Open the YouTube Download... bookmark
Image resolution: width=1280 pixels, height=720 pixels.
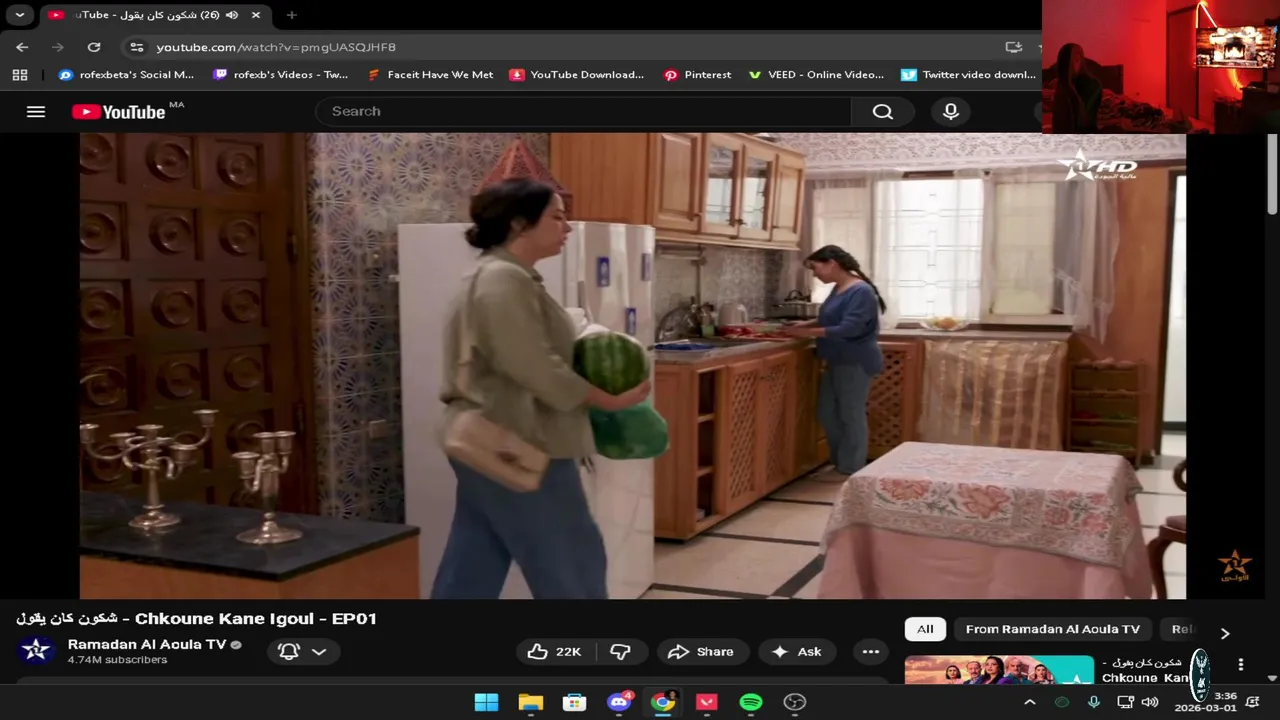[577, 75]
